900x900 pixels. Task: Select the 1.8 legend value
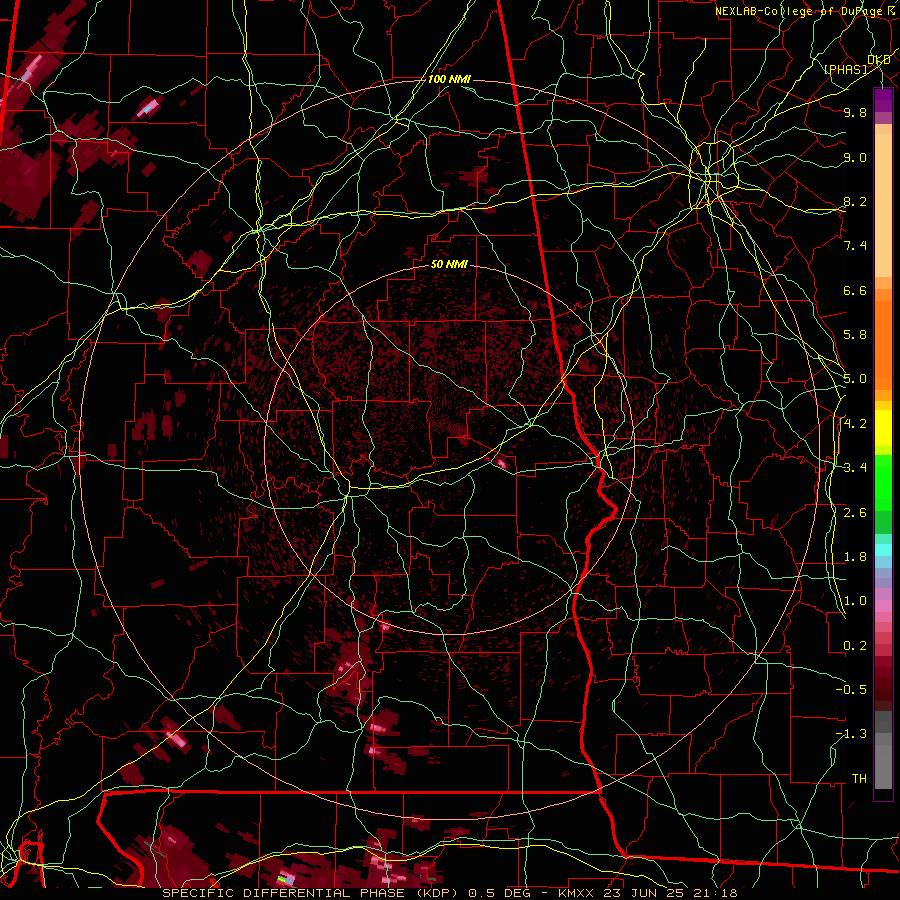coord(855,557)
